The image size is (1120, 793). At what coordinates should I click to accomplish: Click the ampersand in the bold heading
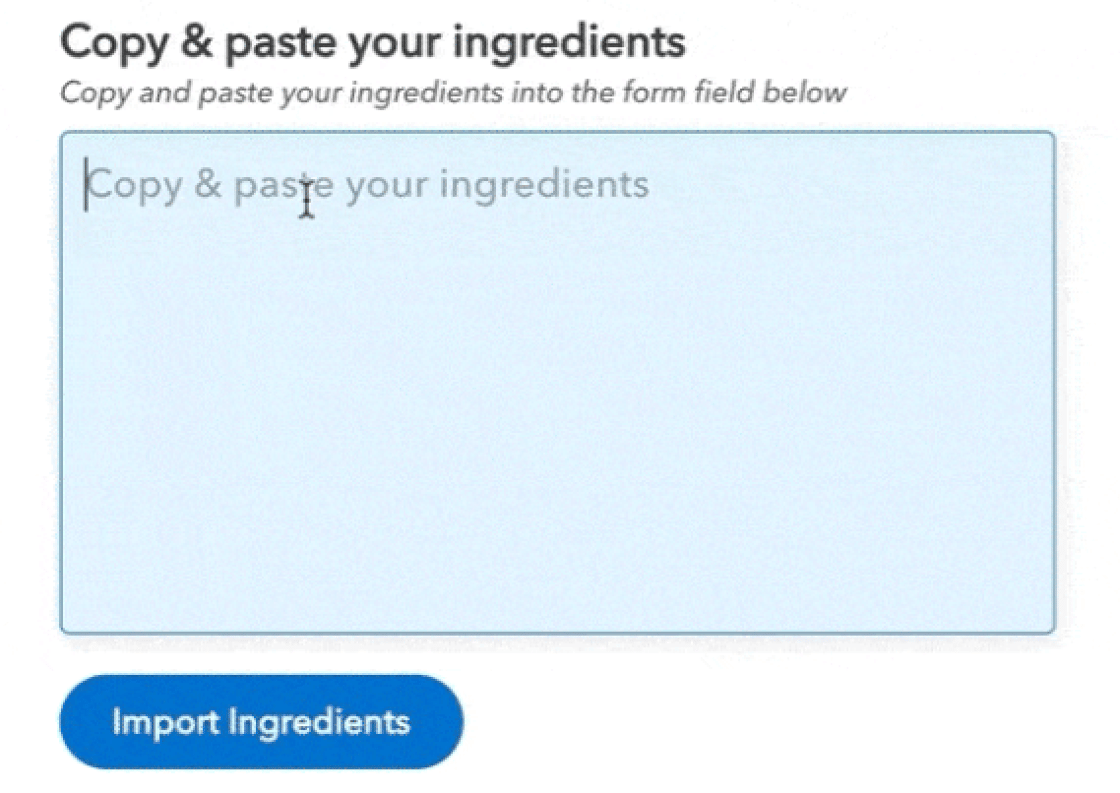tap(196, 41)
